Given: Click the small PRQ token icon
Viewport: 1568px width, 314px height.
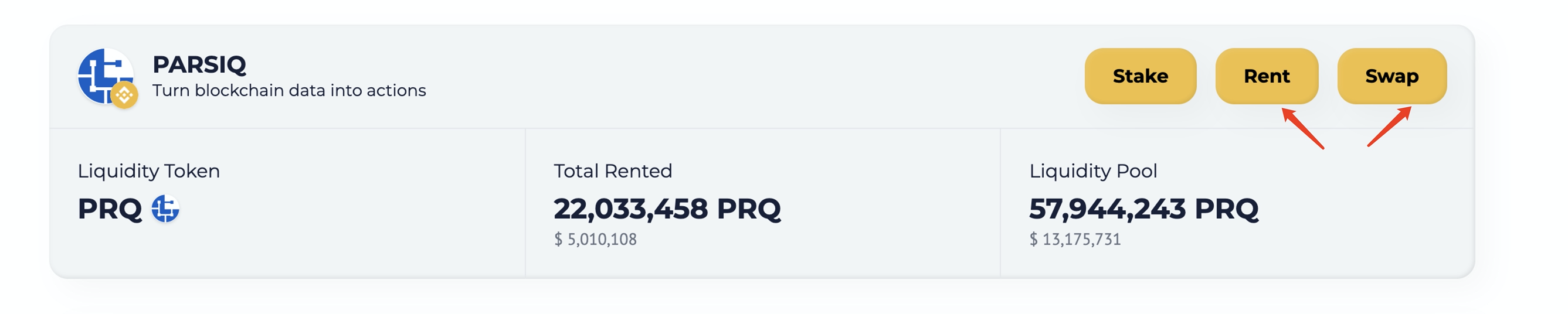Looking at the screenshot, I should (165, 209).
